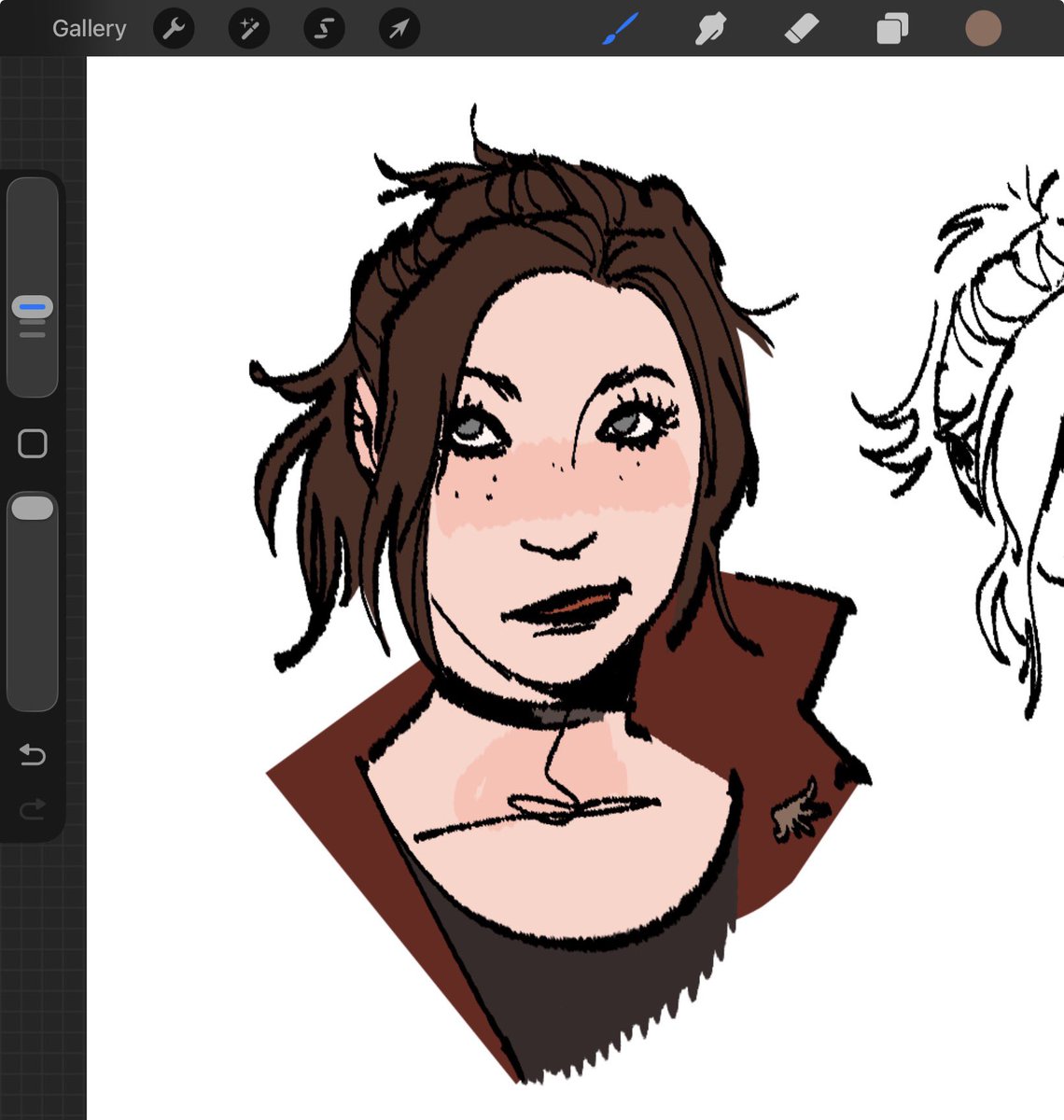
Task: Open the Layers panel
Action: 892,29
